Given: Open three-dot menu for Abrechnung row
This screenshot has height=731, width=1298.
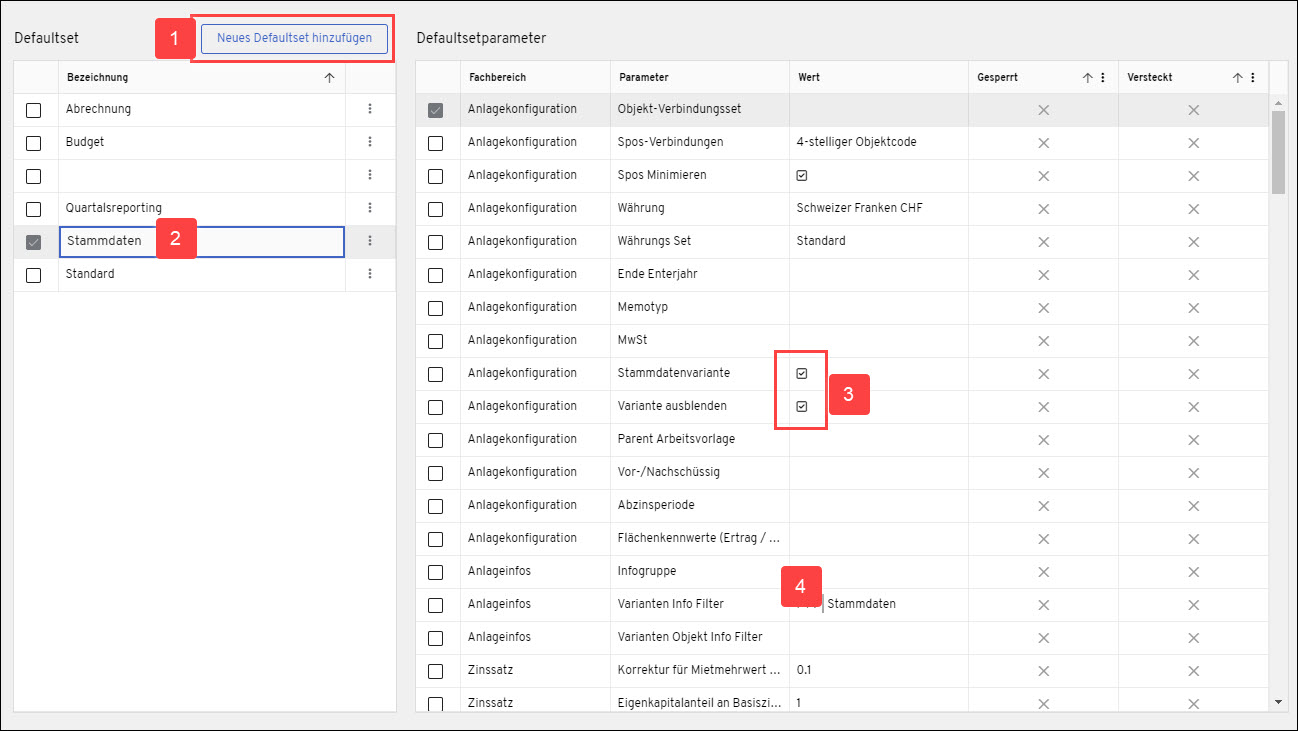Looking at the screenshot, I should pyautogui.click(x=370, y=109).
